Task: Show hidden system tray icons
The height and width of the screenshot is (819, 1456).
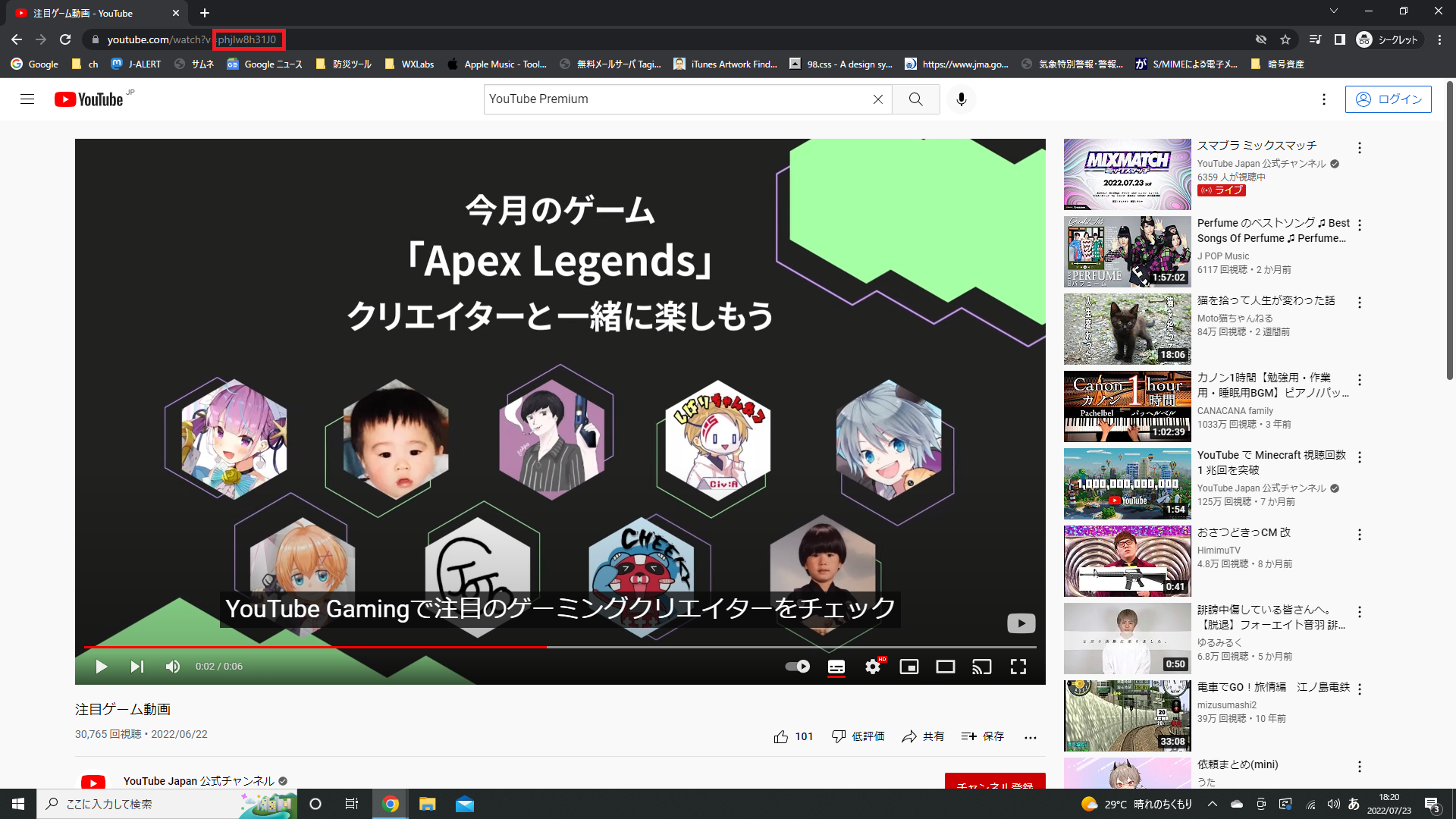Action: pos(1213,804)
